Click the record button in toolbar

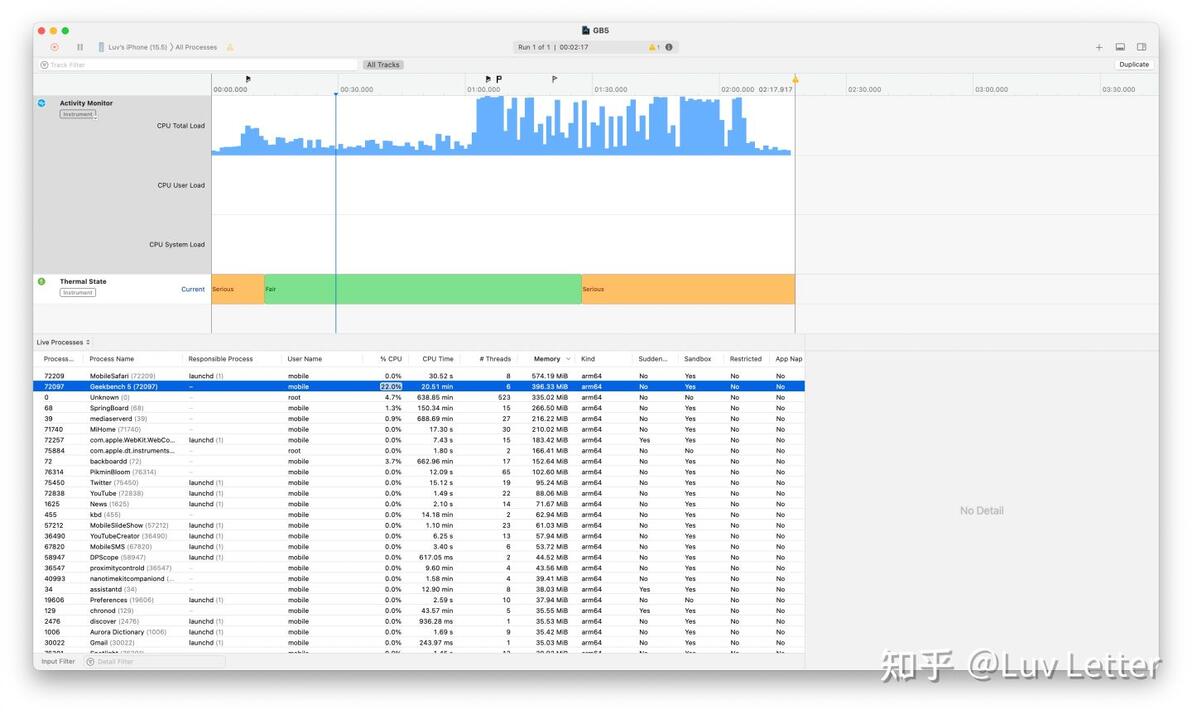click(x=55, y=47)
